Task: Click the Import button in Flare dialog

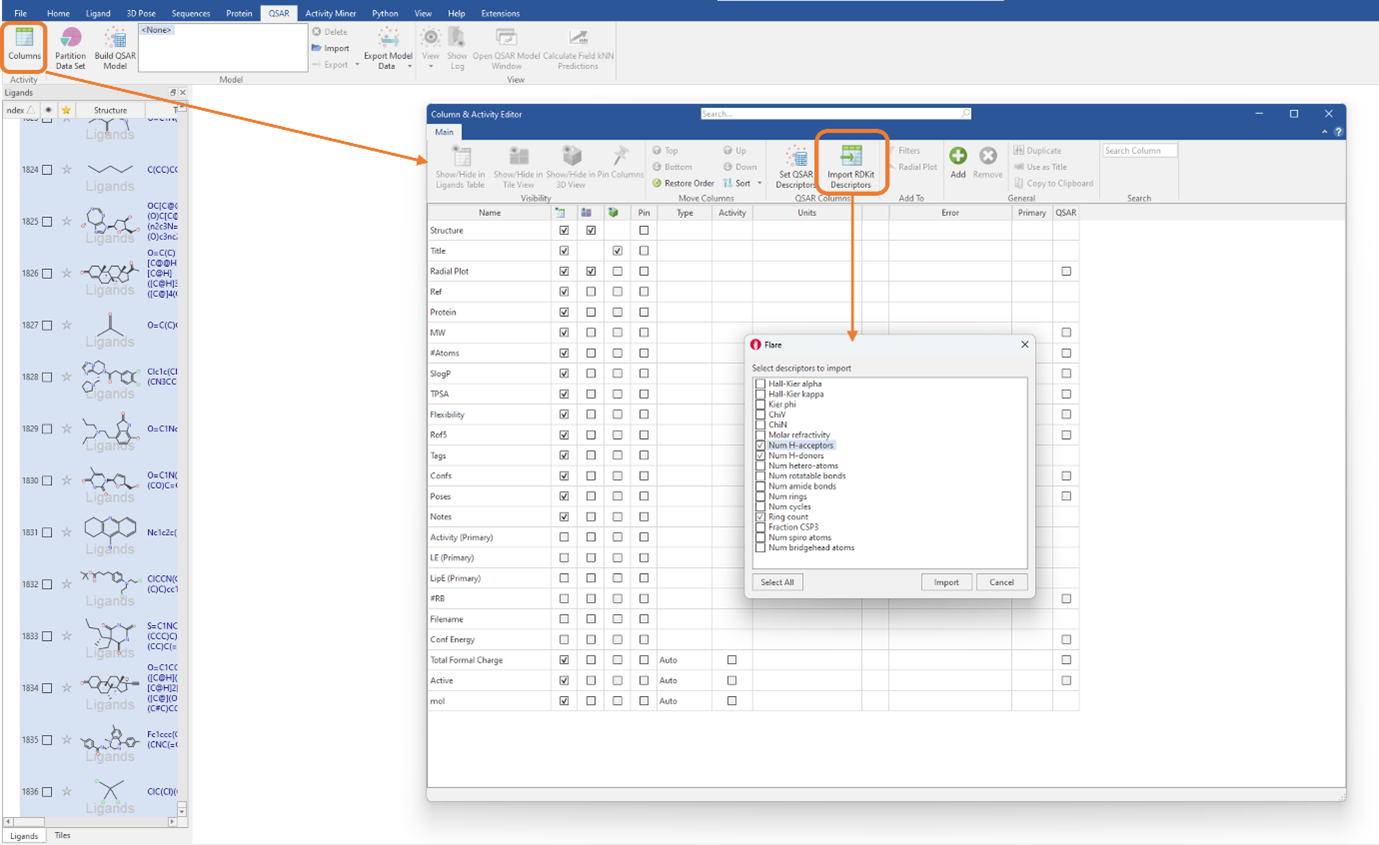Action: point(946,582)
